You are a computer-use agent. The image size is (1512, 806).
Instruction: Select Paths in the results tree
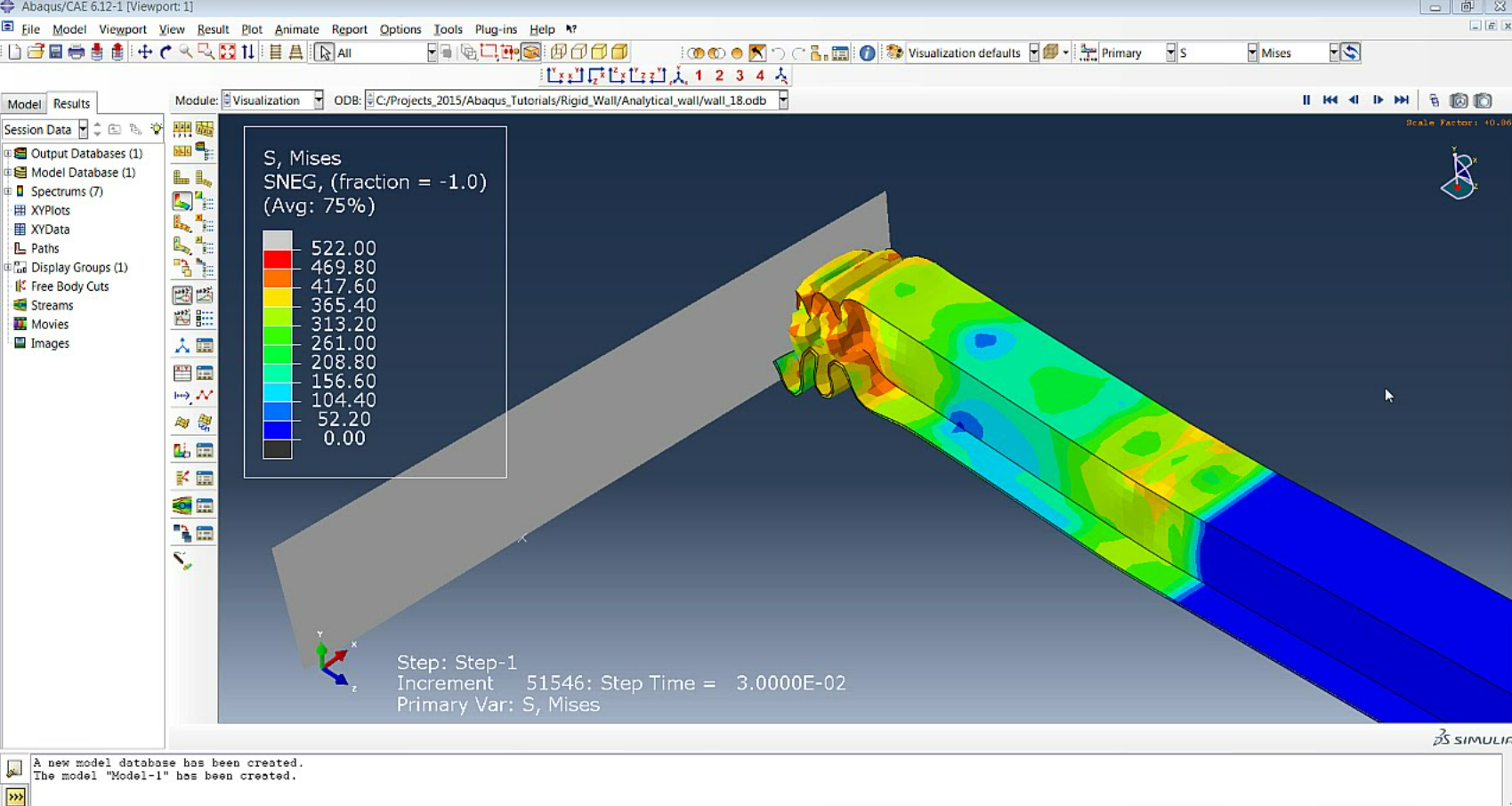(x=44, y=248)
